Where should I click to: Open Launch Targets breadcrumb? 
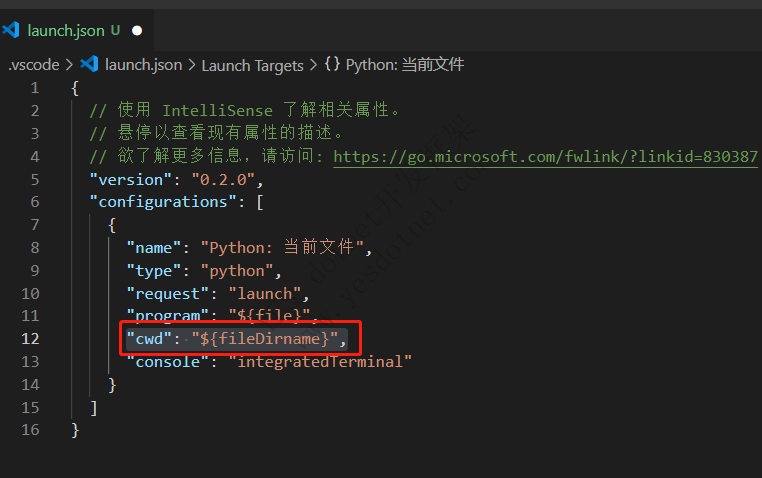pos(253,65)
